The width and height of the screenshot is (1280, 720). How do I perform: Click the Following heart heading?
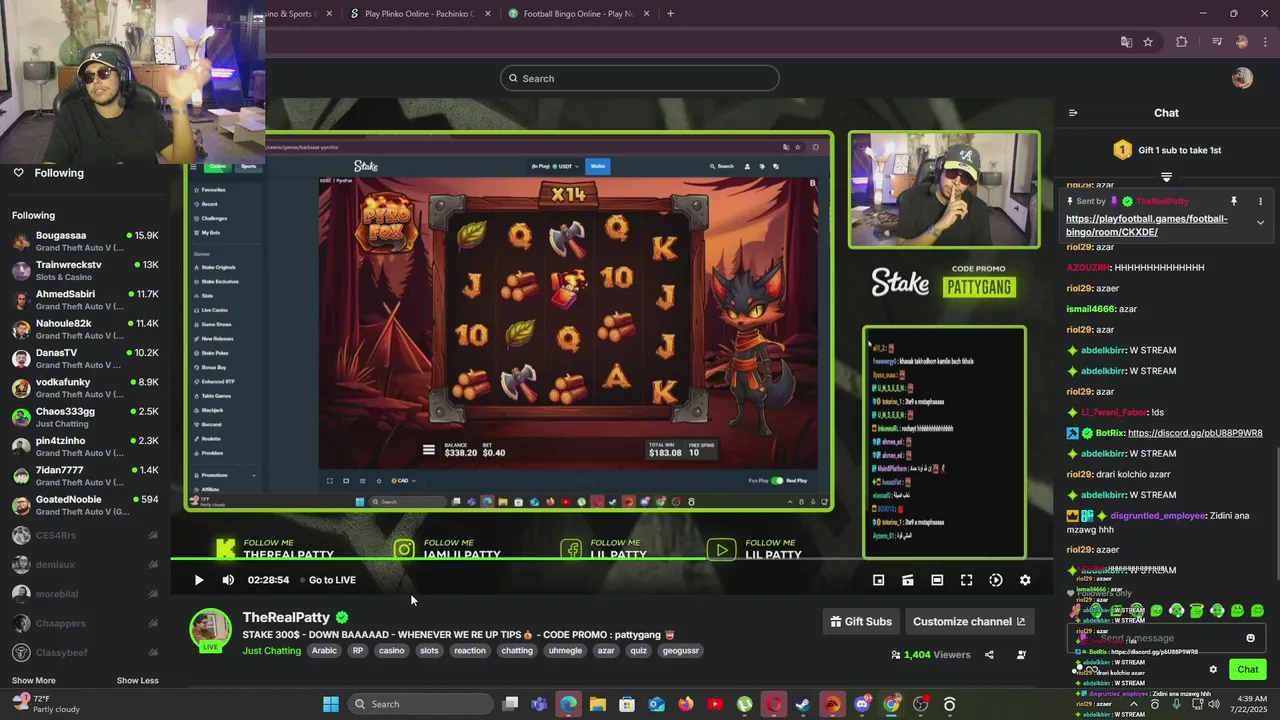48,173
